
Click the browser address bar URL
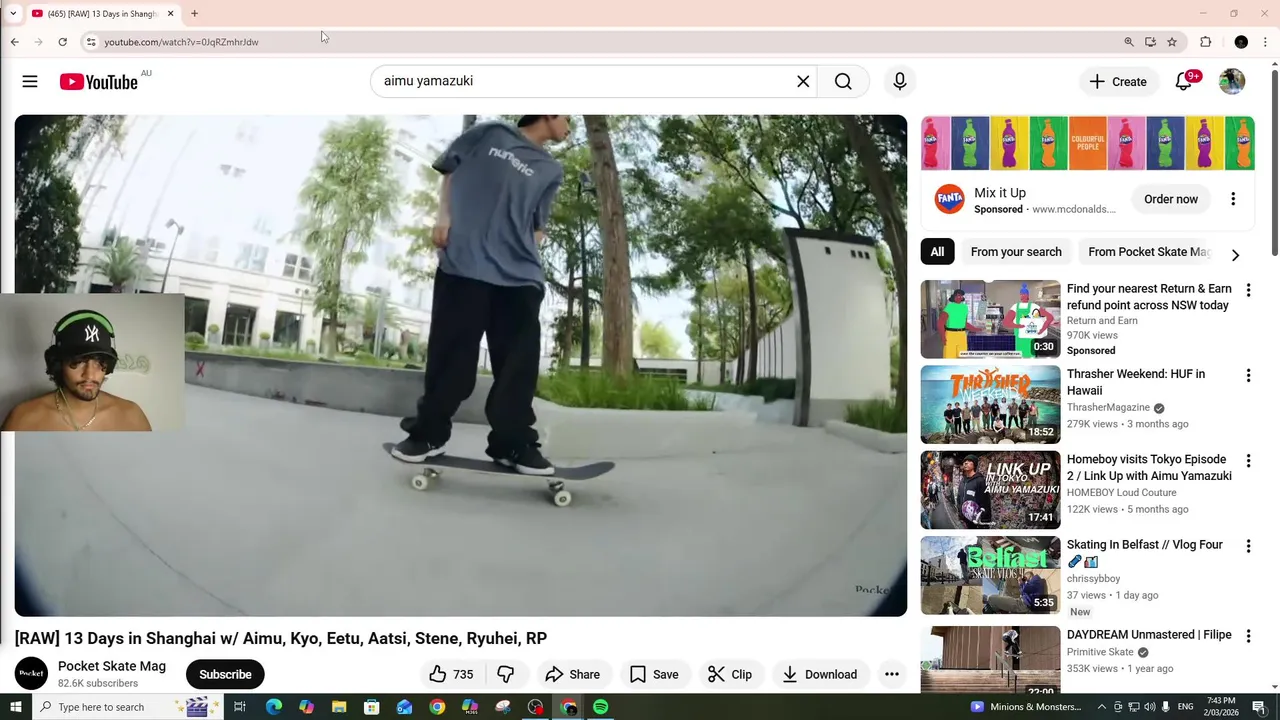tap(181, 42)
